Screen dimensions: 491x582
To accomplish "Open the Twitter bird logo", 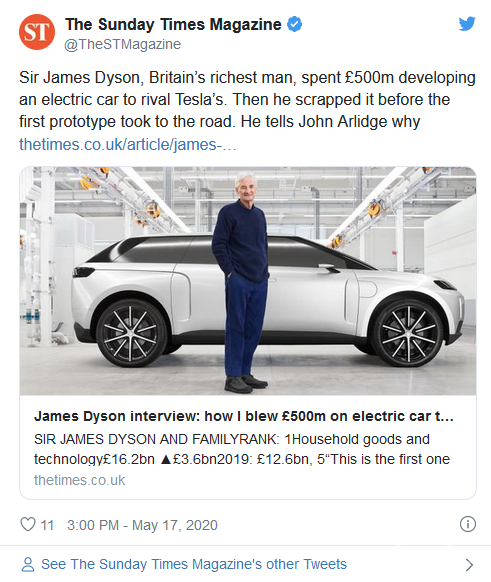I will point(467,24).
